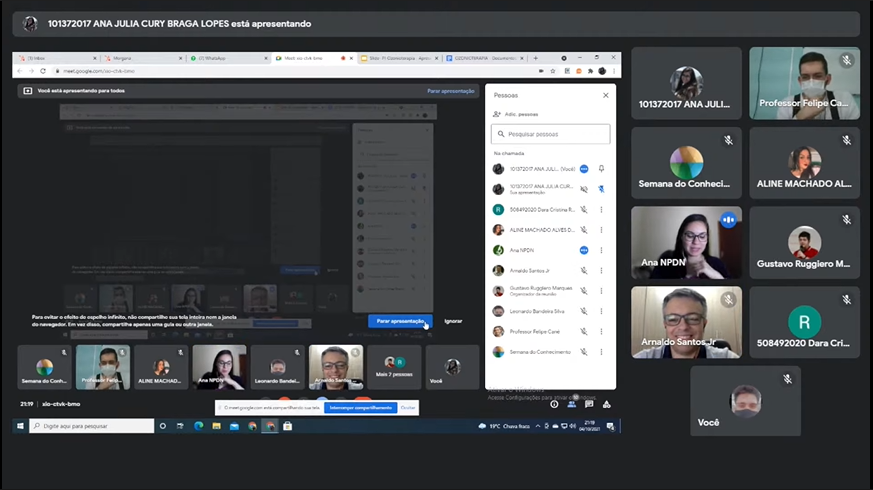Open the meeting details info icon
The image size is (873, 490).
pos(554,404)
